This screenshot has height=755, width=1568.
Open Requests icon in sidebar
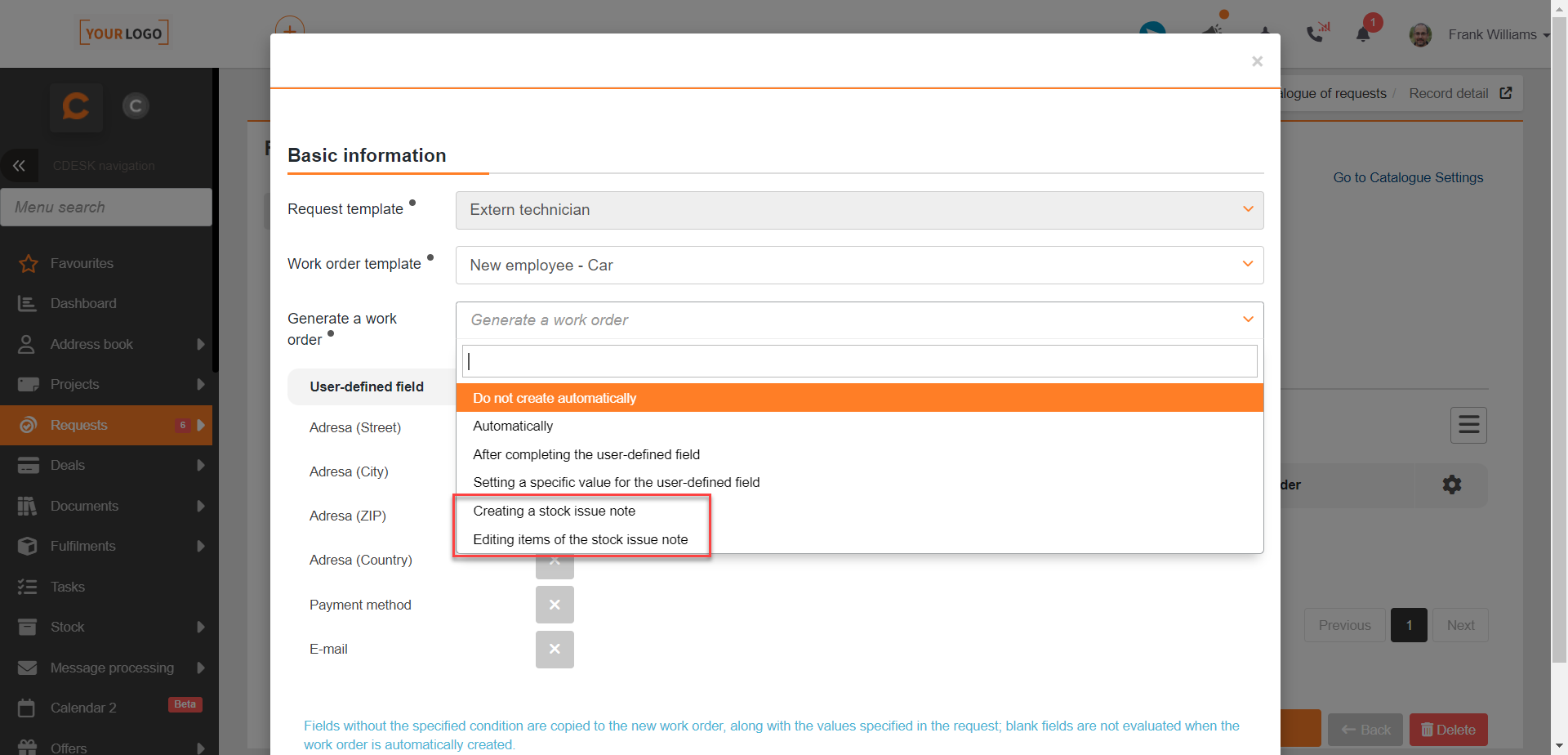28,425
